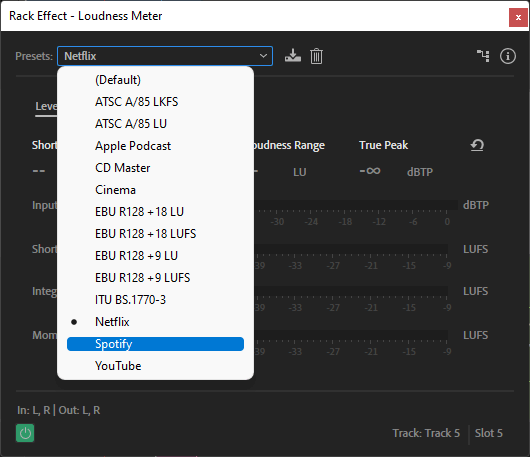Screen dimensions: 530x457
Task: Select the checked Netflix preset entry
Action: pyautogui.click(x=155, y=322)
